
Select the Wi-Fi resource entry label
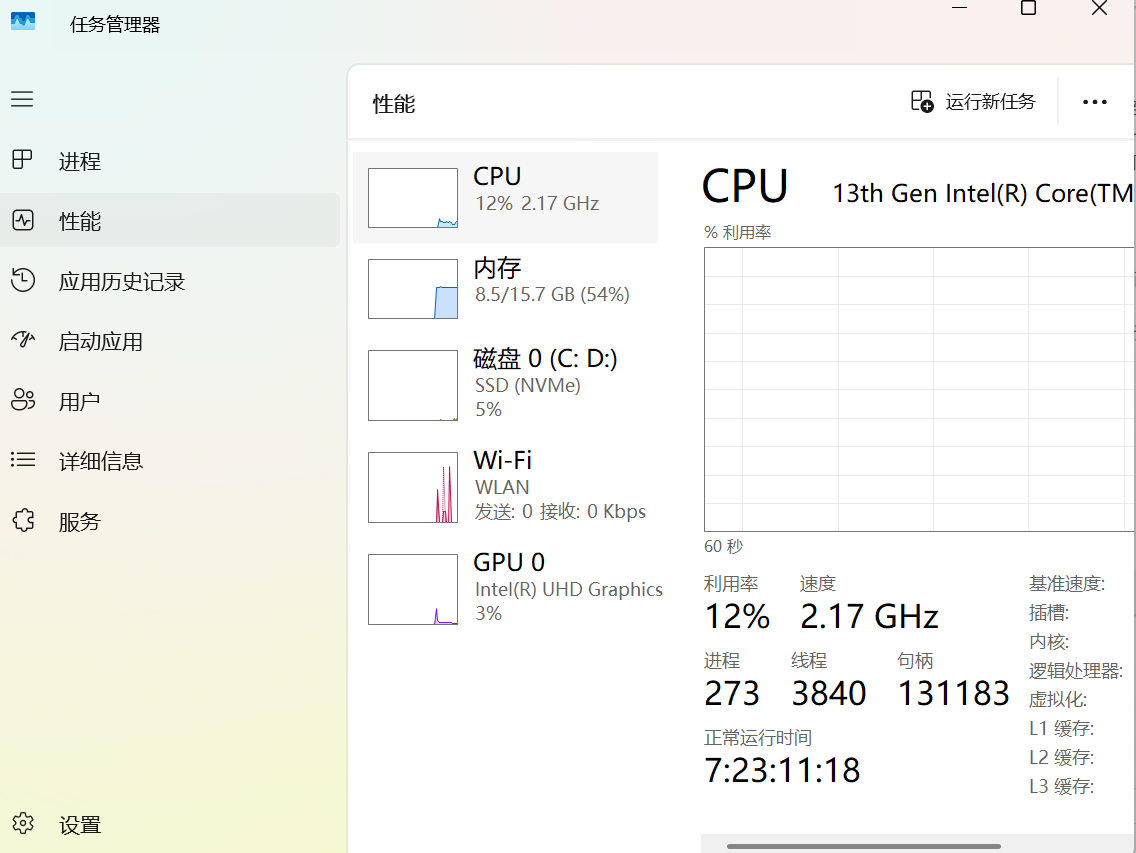(503, 460)
